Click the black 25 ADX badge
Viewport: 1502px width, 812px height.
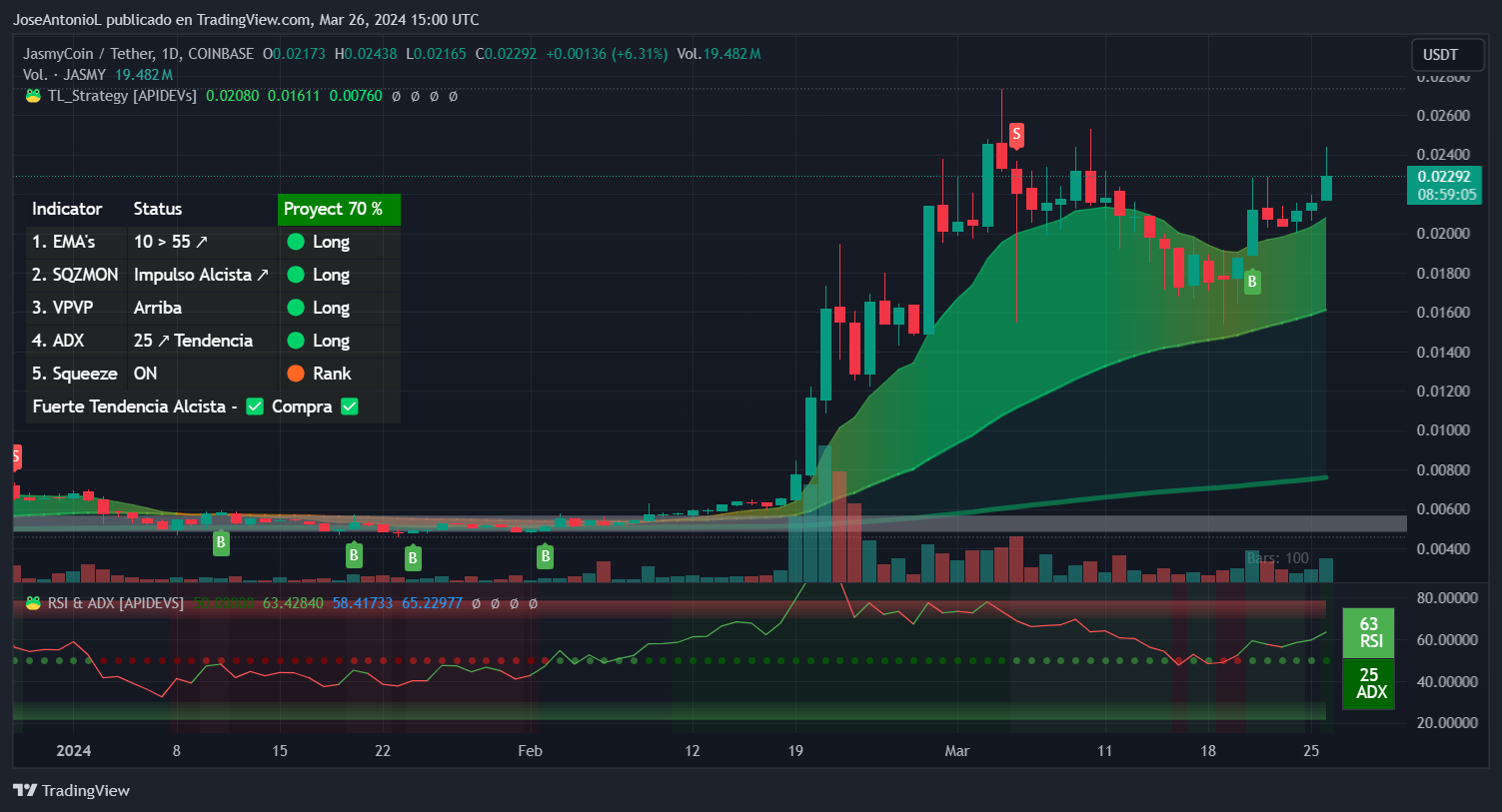click(1368, 682)
